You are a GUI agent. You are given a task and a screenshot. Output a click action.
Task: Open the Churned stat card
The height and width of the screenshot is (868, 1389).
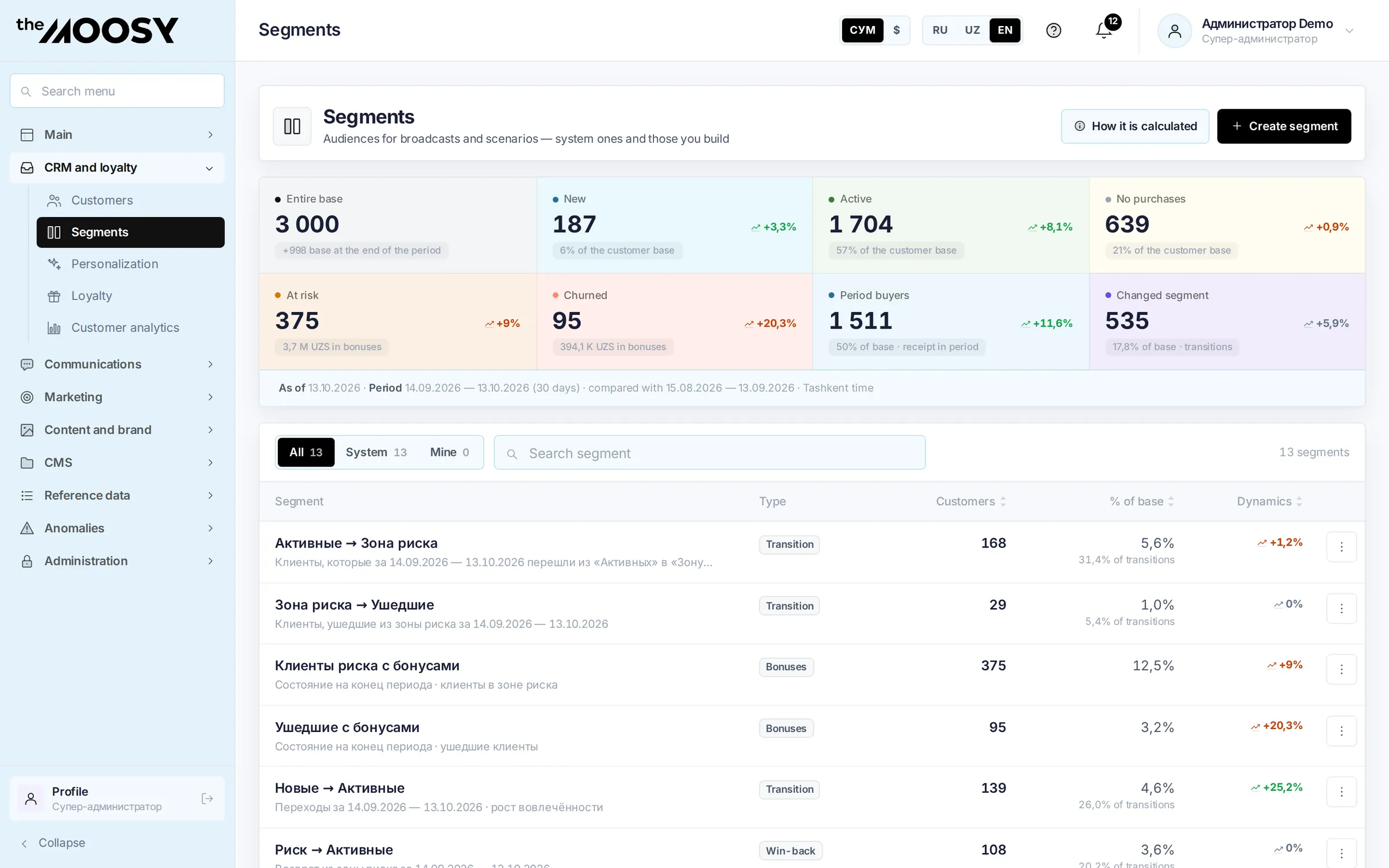point(674,322)
